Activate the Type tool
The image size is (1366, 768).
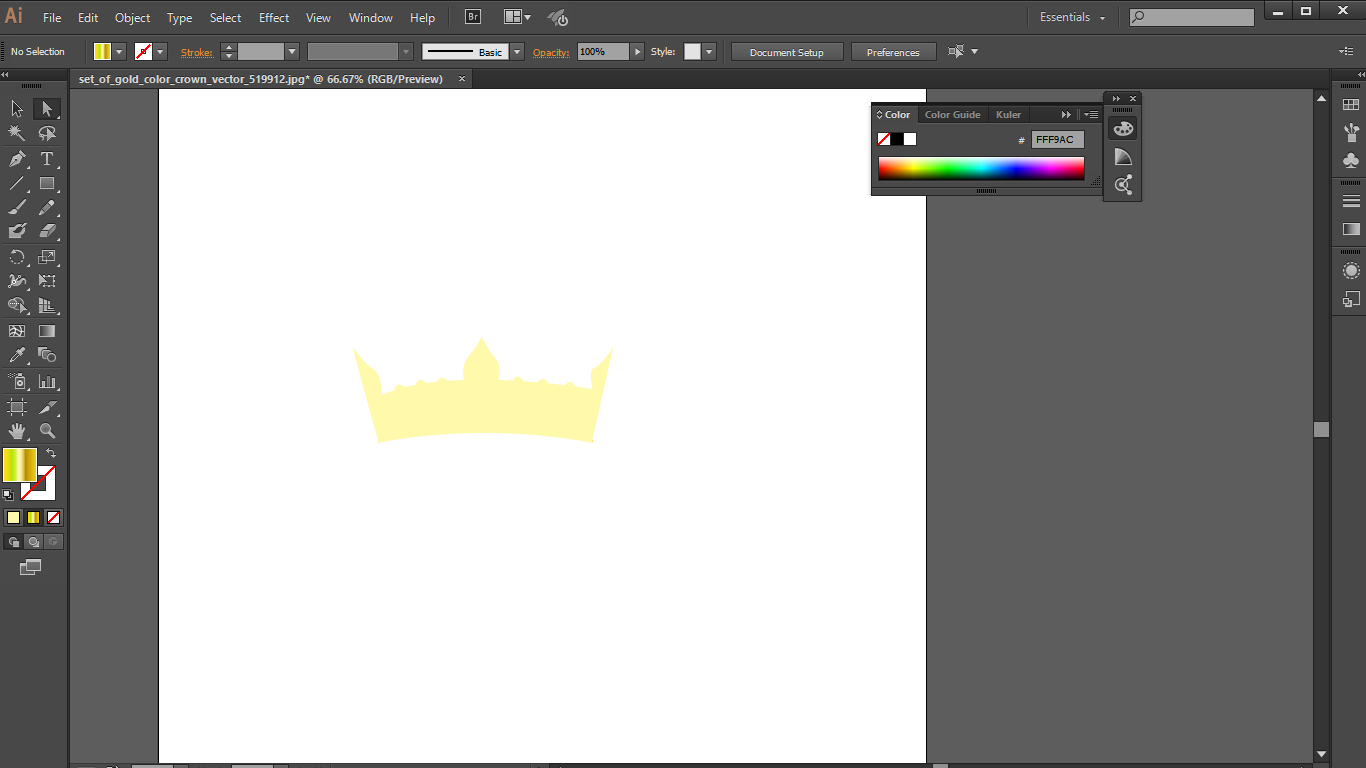pyautogui.click(x=46, y=158)
